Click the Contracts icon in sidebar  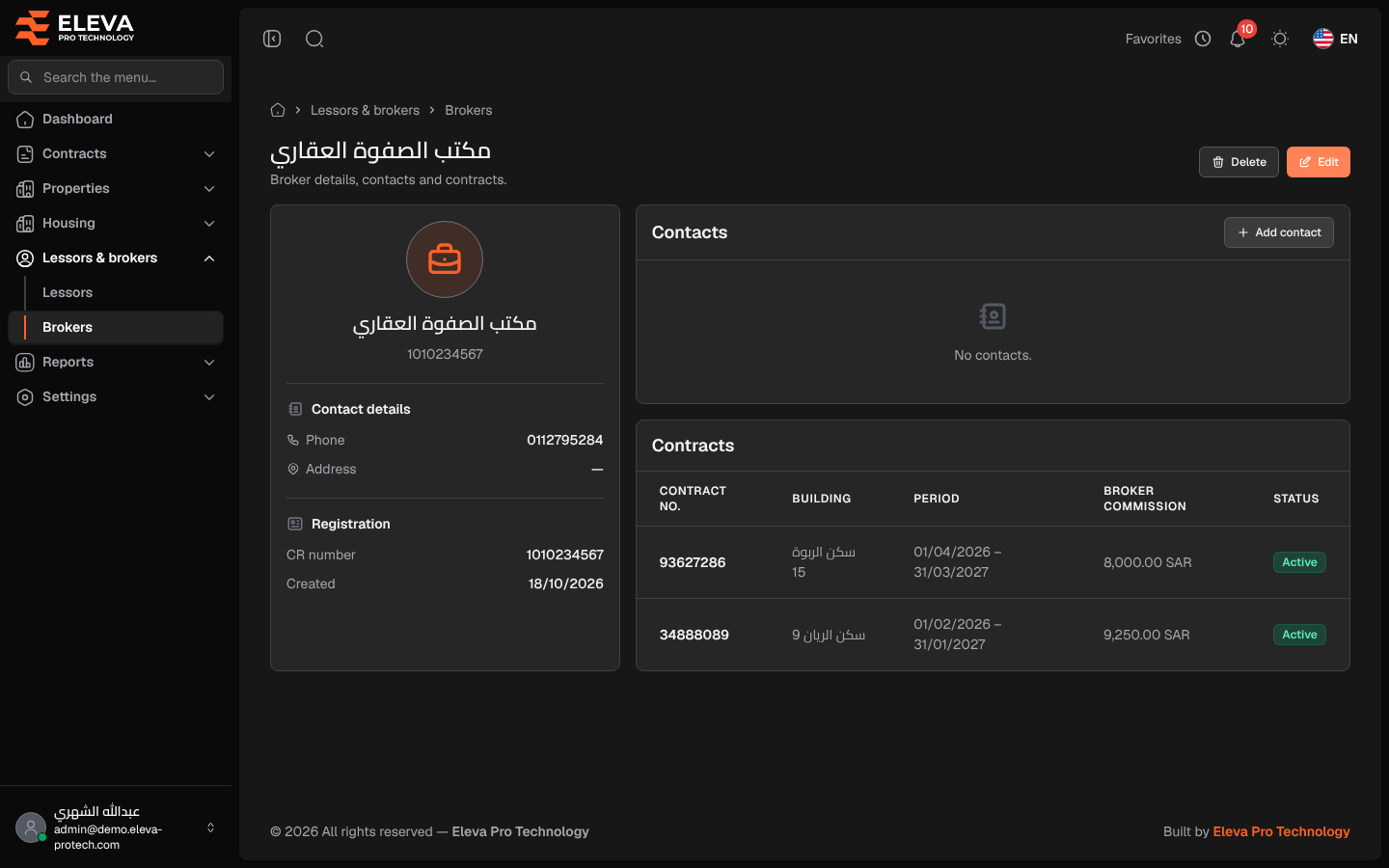click(x=25, y=153)
